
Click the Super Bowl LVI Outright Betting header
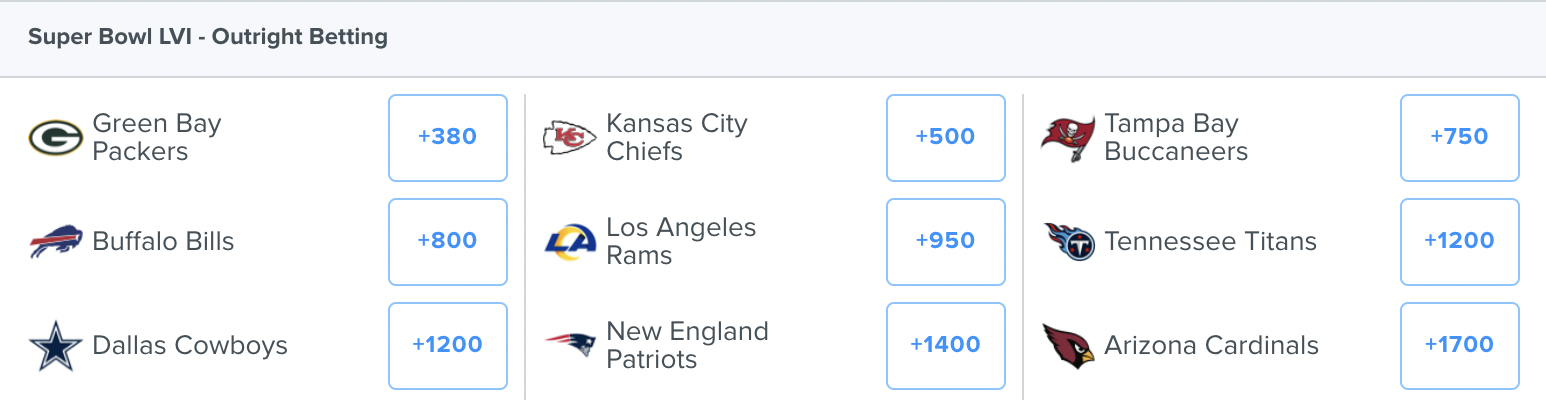pyautogui.click(x=208, y=38)
